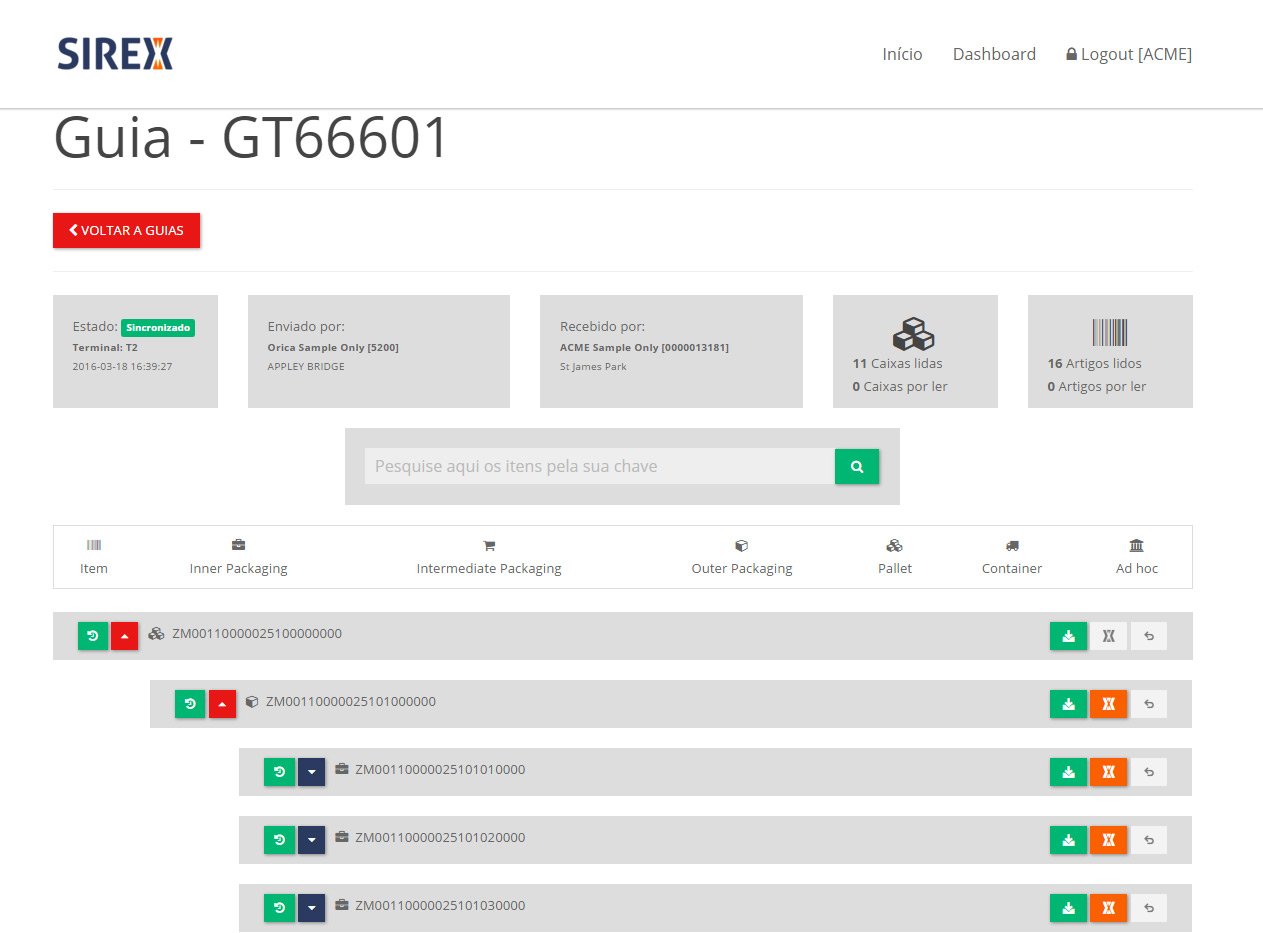Go to Dashboard in top navigation
The width and height of the screenshot is (1263, 933).
(x=994, y=54)
